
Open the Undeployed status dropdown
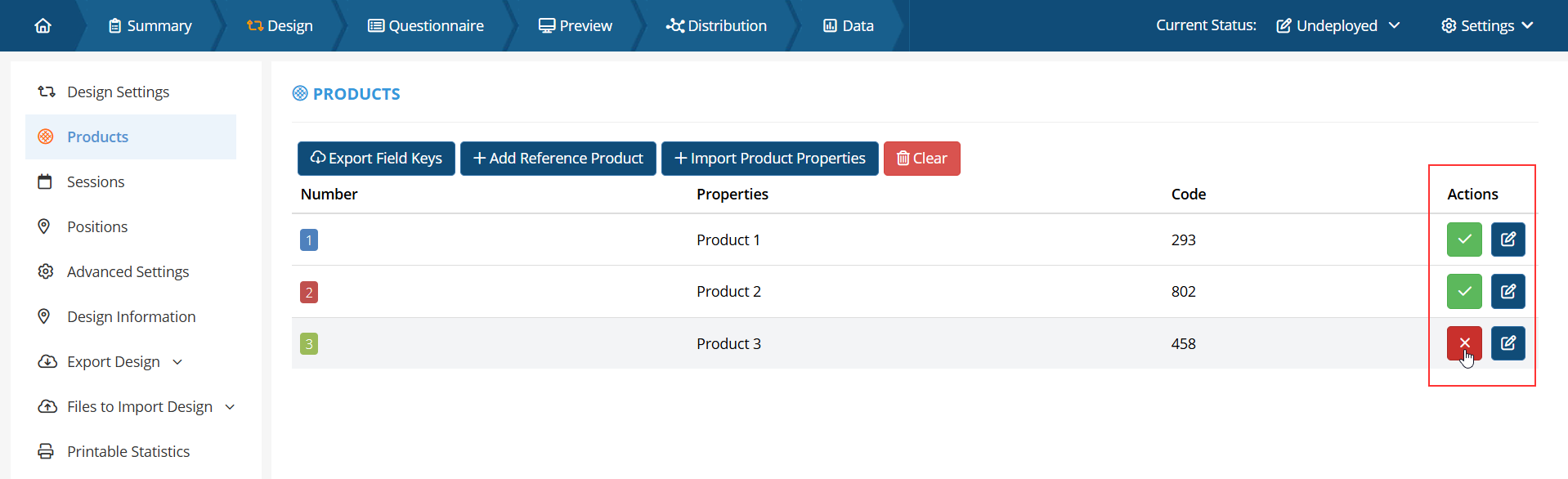pyautogui.click(x=1337, y=26)
